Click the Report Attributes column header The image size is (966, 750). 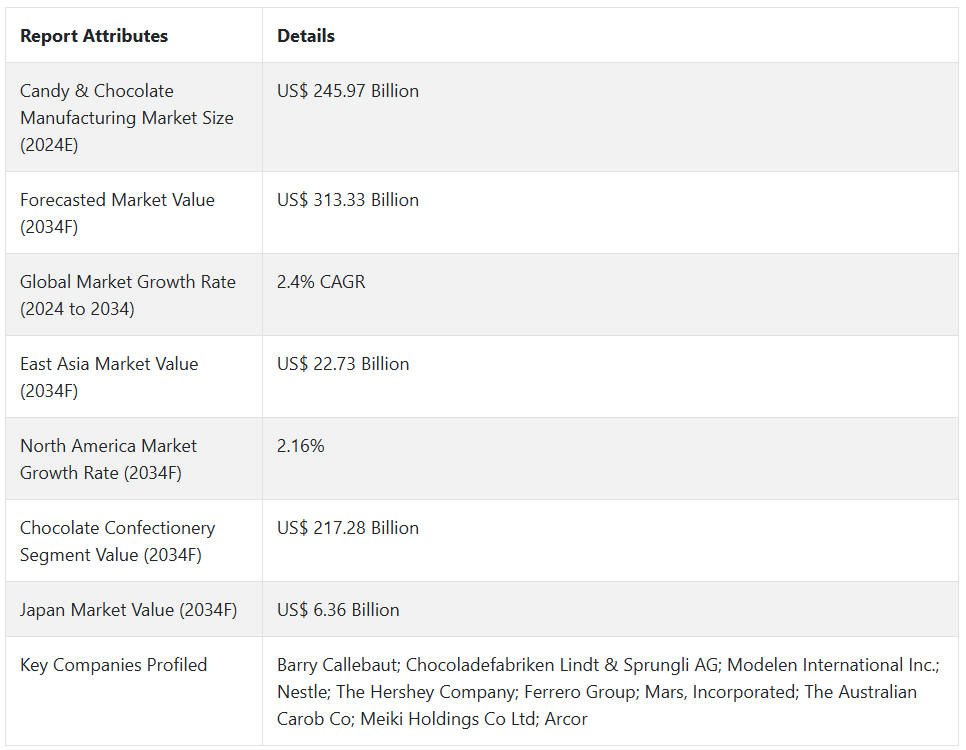click(94, 36)
